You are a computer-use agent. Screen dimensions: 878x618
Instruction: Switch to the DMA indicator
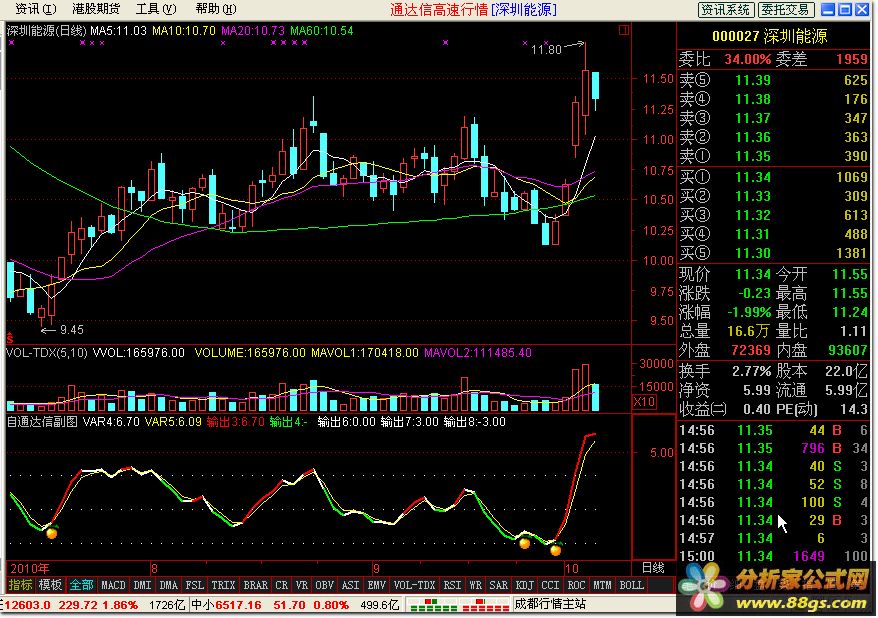(169, 585)
